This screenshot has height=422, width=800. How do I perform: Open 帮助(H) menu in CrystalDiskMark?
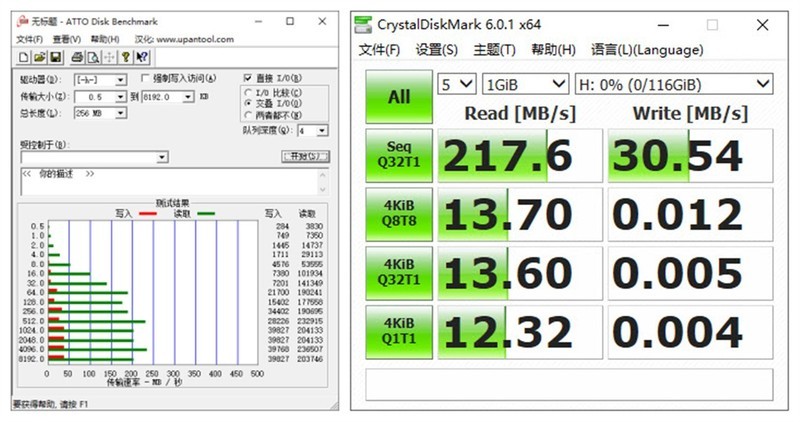pyautogui.click(x=553, y=50)
